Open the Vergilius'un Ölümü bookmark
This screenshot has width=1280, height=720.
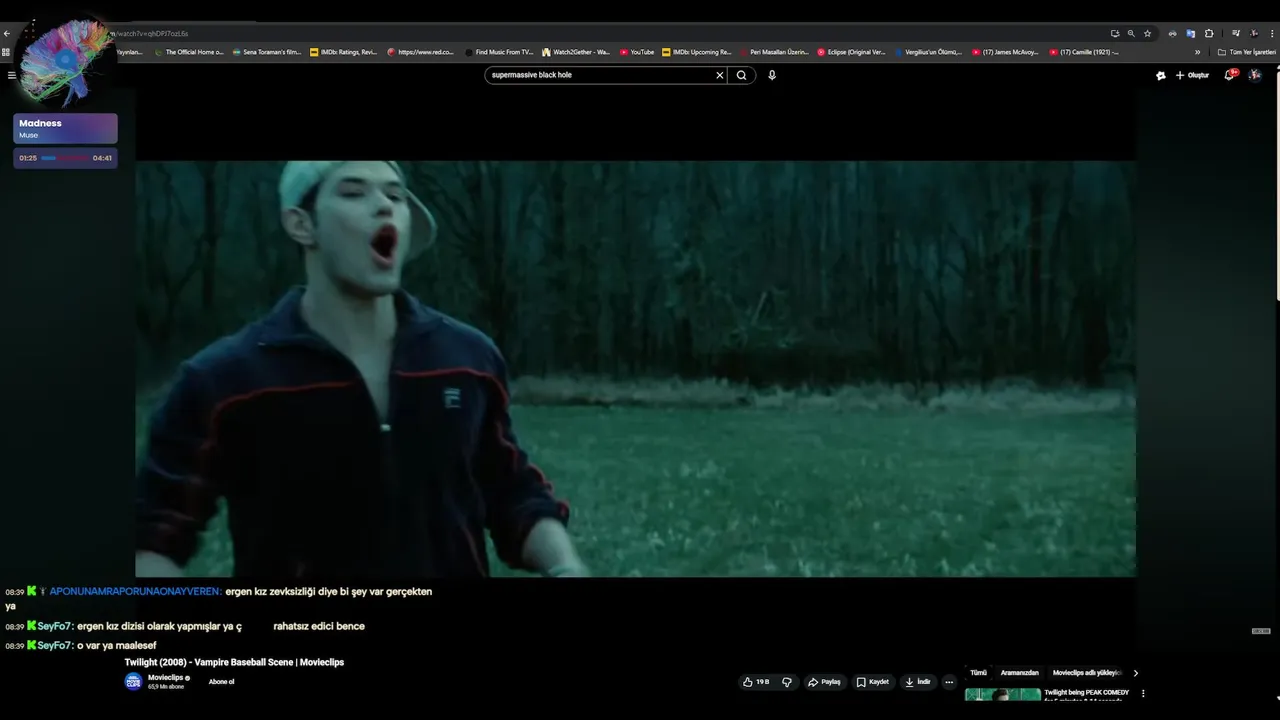tap(928, 52)
